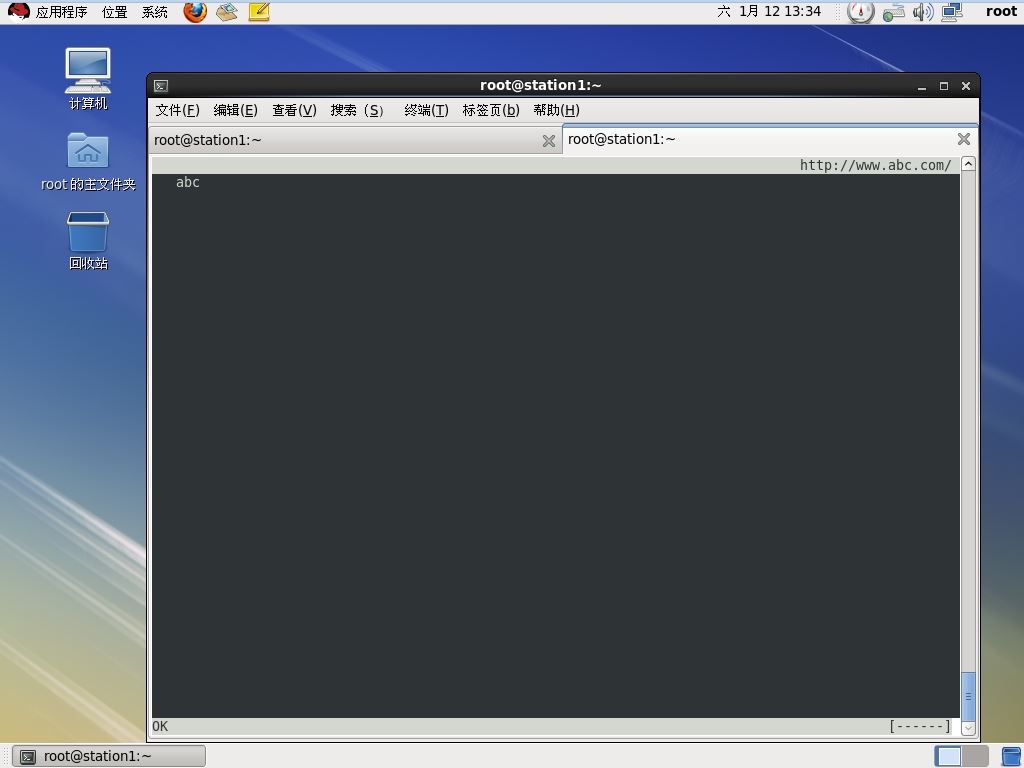The width and height of the screenshot is (1024, 768).
Task: Open the yellow notes launcher icon
Action: 259,12
